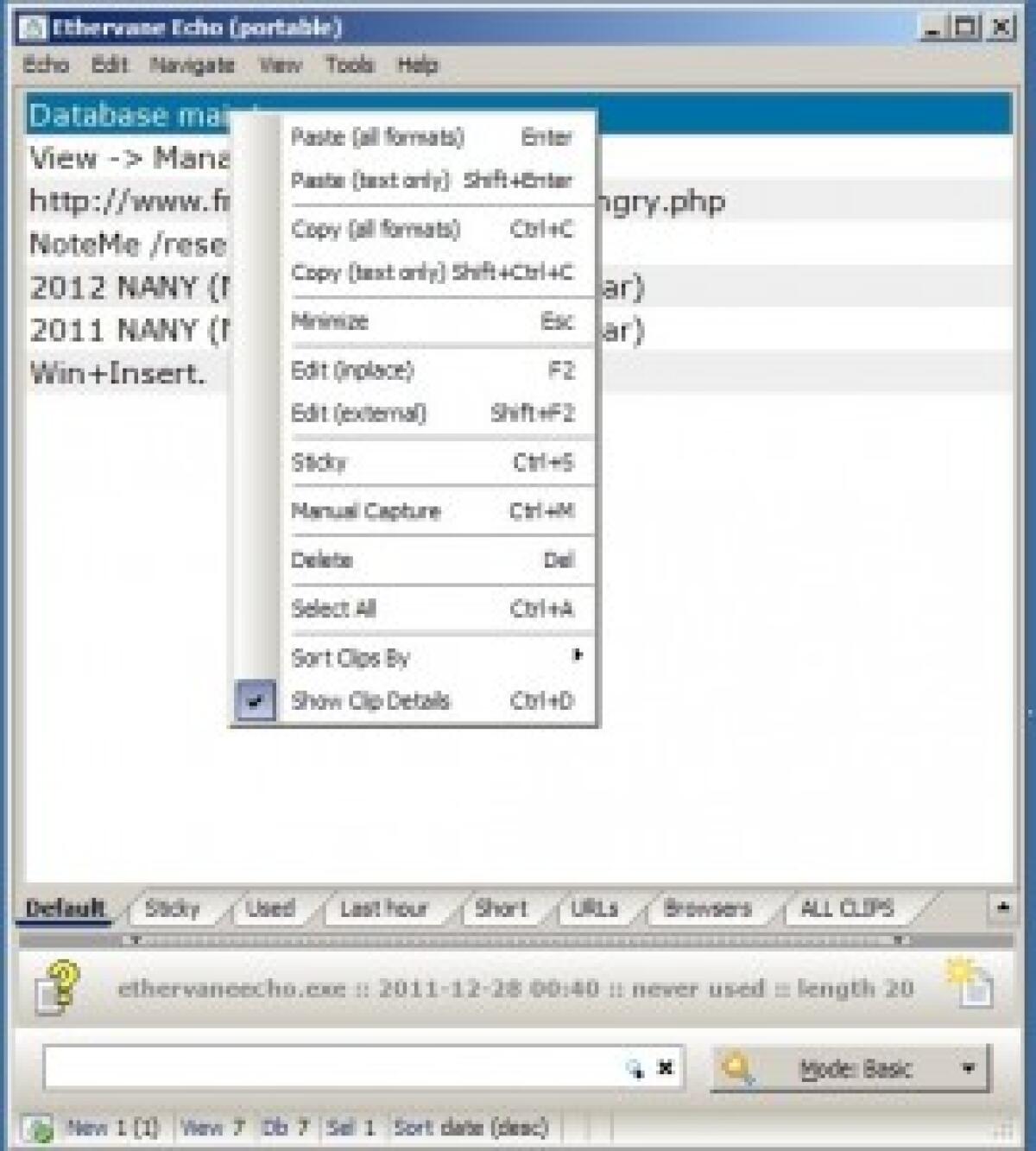
Task: Click 'Sort date (desc)' status bar entry
Action: pos(471,1128)
